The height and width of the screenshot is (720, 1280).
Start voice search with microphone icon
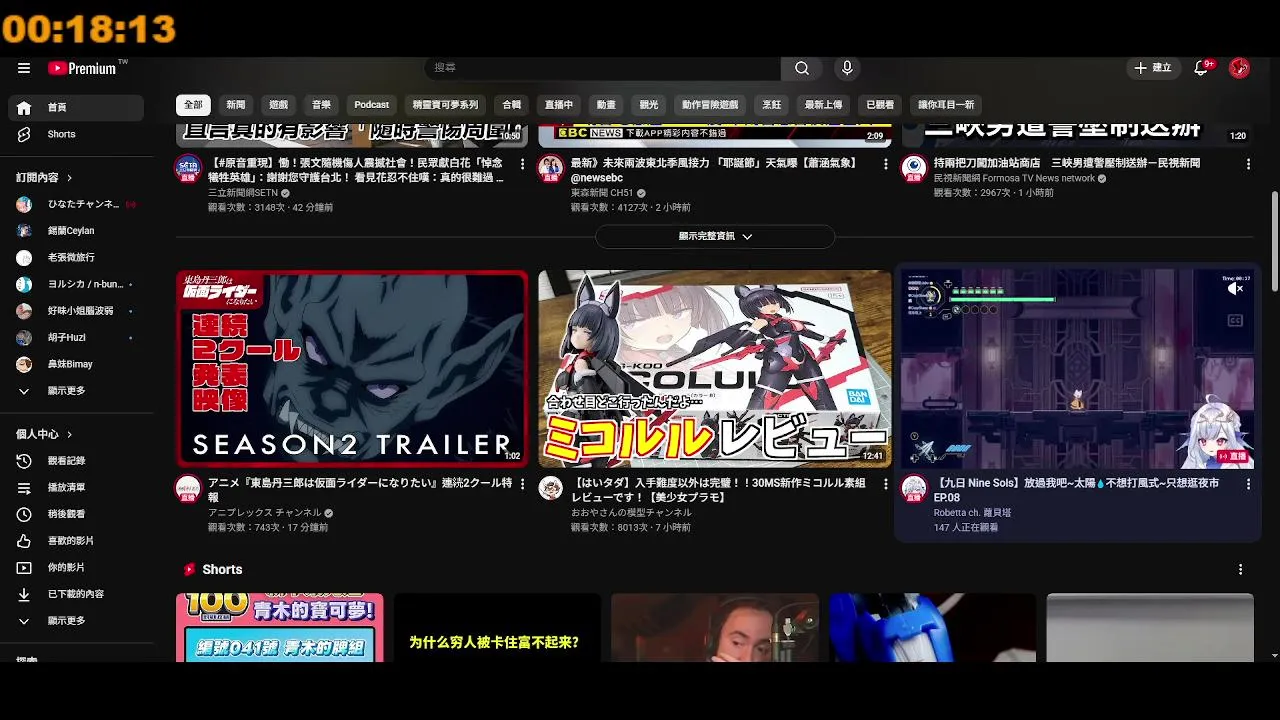click(x=847, y=68)
